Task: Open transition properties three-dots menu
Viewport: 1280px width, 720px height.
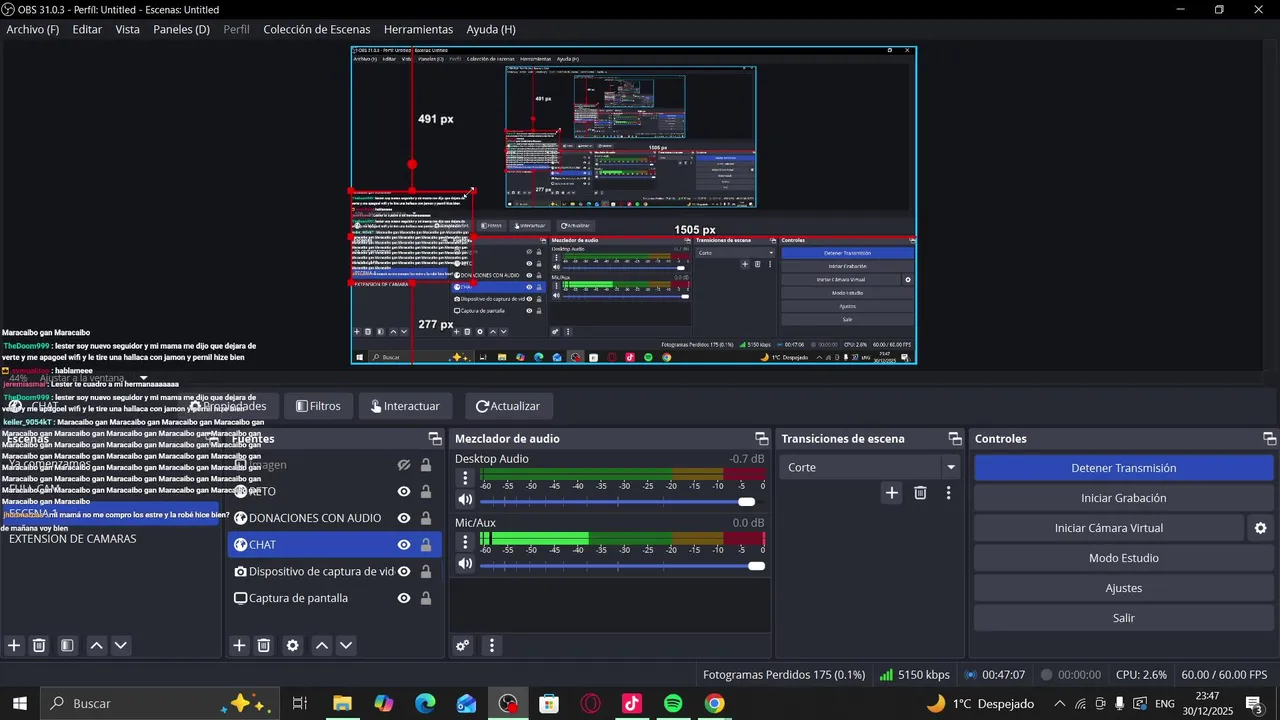Action: (x=948, y=493)
